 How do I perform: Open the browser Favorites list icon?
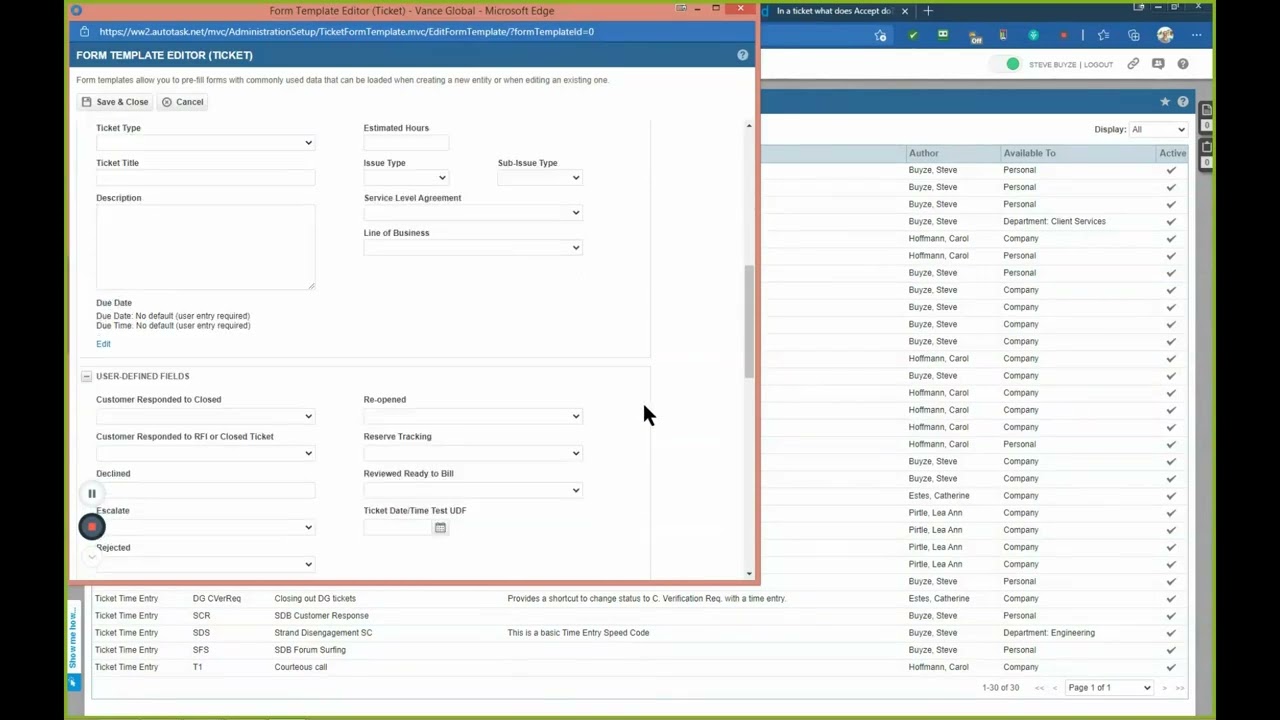pyautogui.click(x=1103, y=36)
